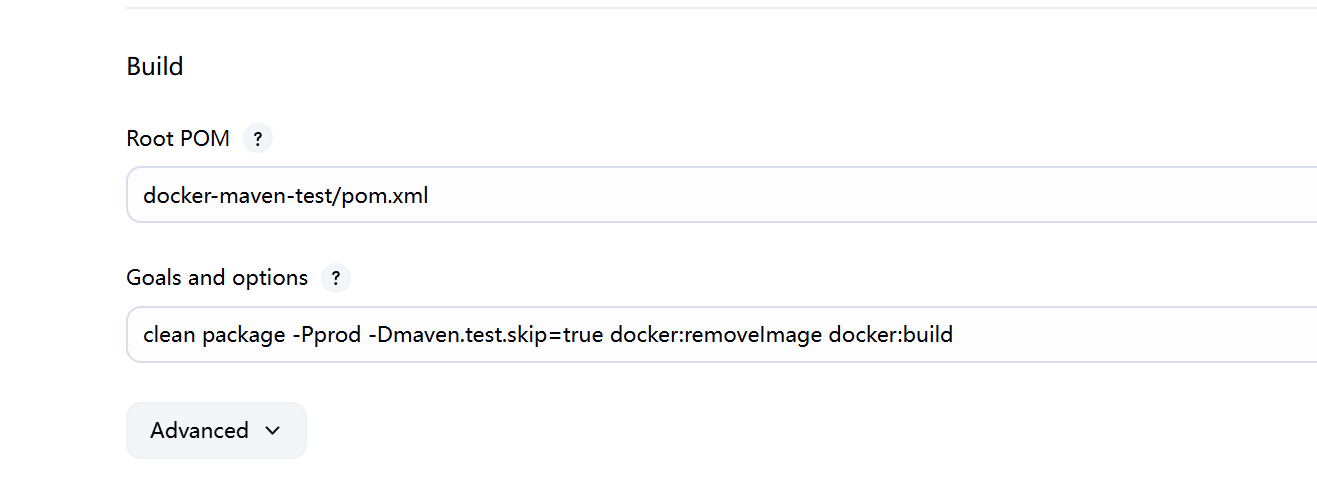The image size is (1317, 483).
Task: Focus the Goals and options input field
Action: [x=722, y=334]
